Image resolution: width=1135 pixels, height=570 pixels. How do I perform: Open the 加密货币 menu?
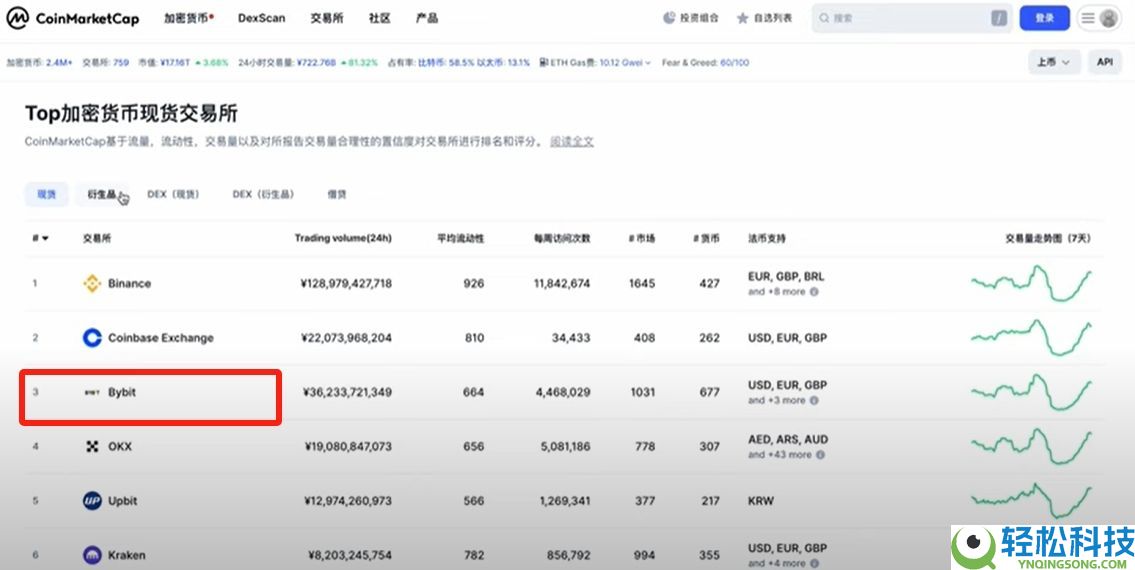point(188,18)
